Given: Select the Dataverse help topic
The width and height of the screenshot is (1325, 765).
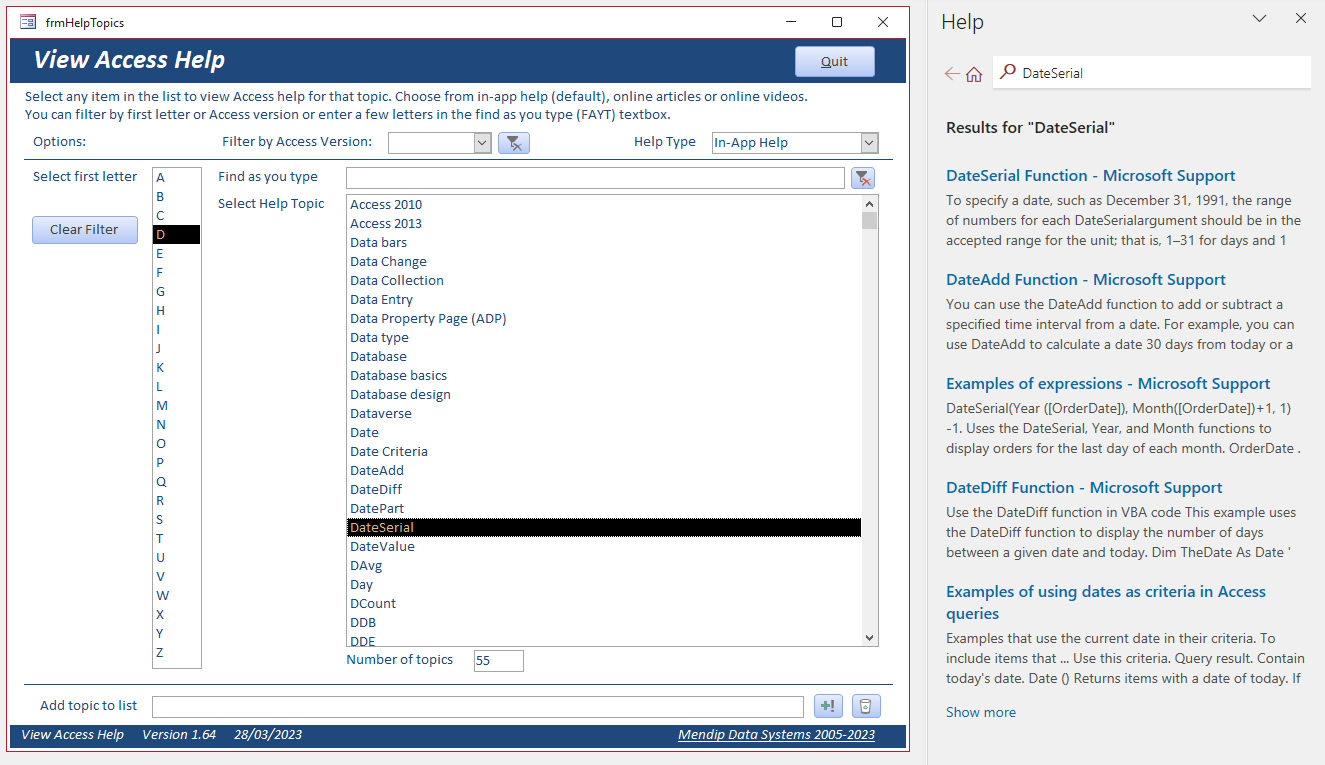Looking at the screenshot, I should (x=604, y=414).
